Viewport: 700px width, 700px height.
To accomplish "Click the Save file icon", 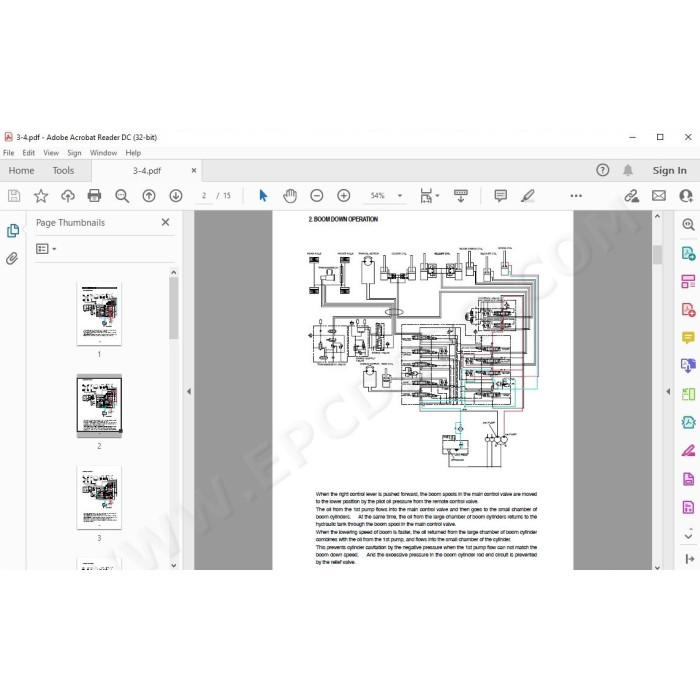I will click(x=14, y=196).
